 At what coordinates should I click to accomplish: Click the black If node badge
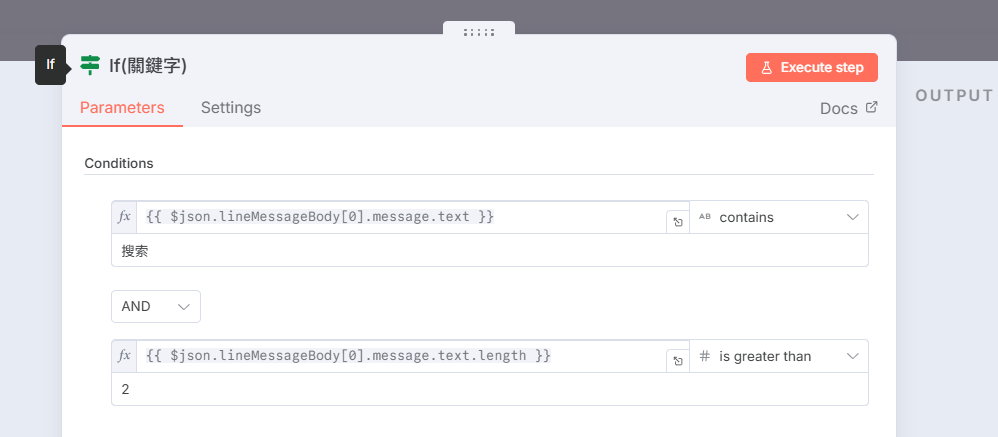coord(50,65)
